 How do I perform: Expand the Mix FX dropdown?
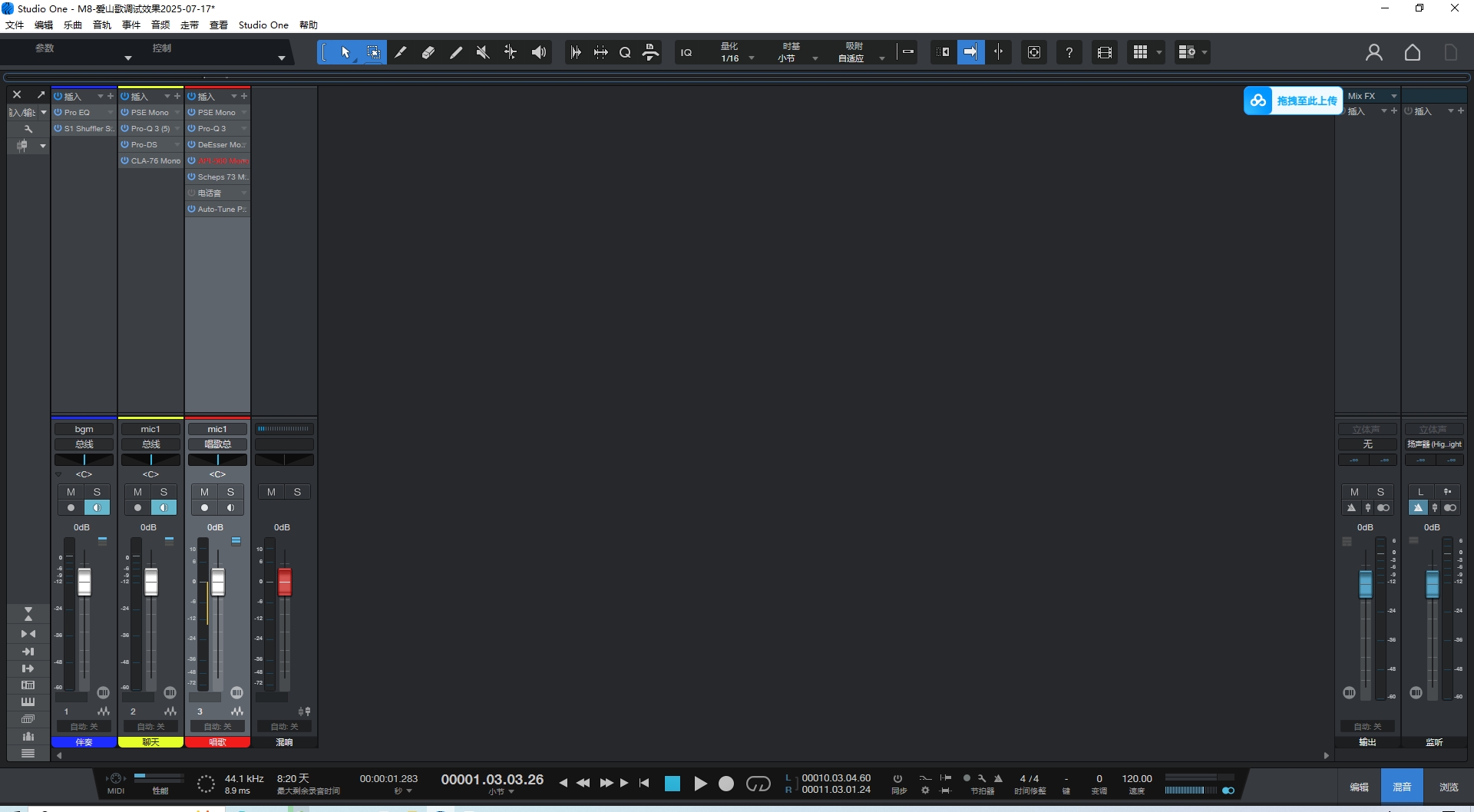1393,96
